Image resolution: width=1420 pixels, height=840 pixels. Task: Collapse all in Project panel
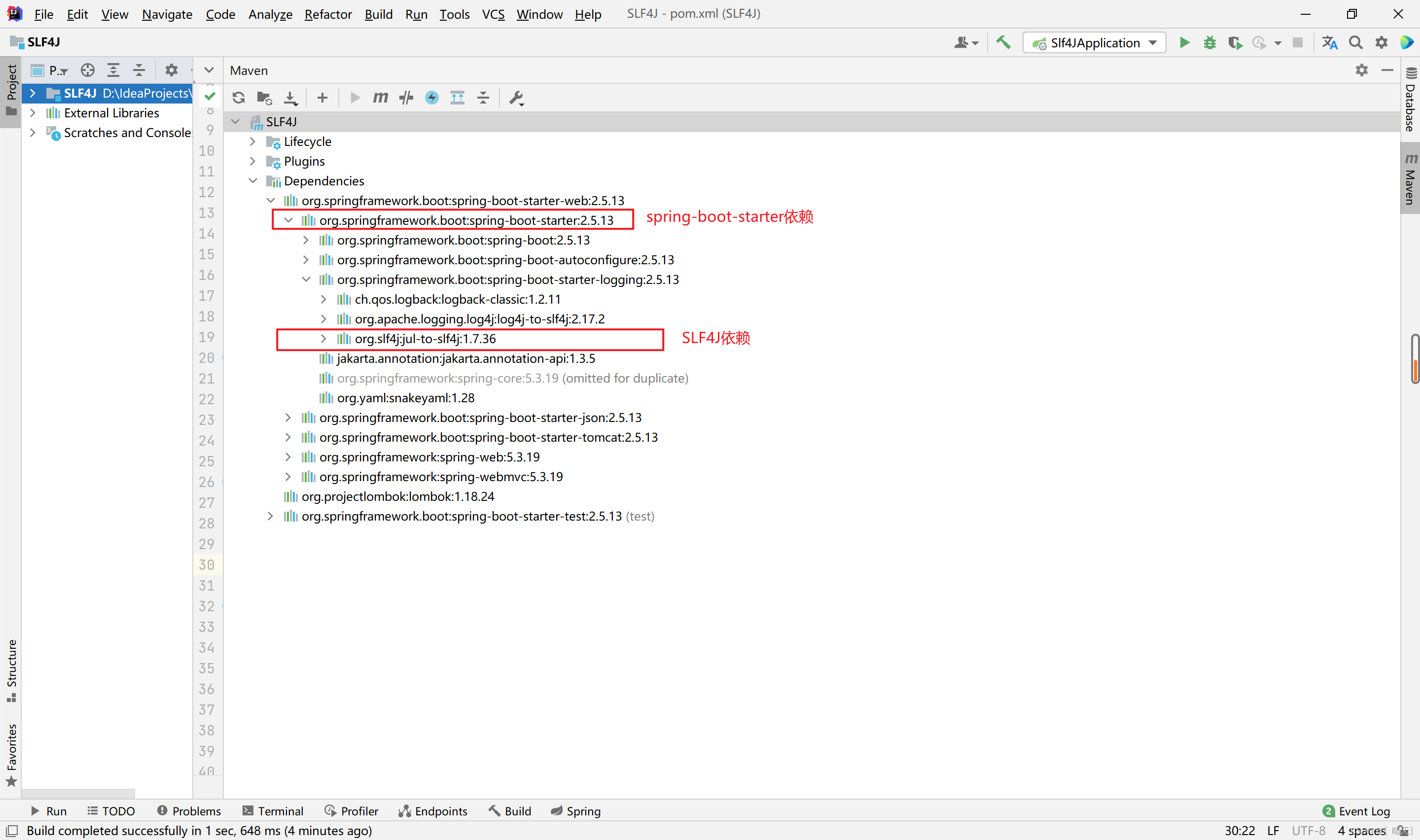[139, 70]
